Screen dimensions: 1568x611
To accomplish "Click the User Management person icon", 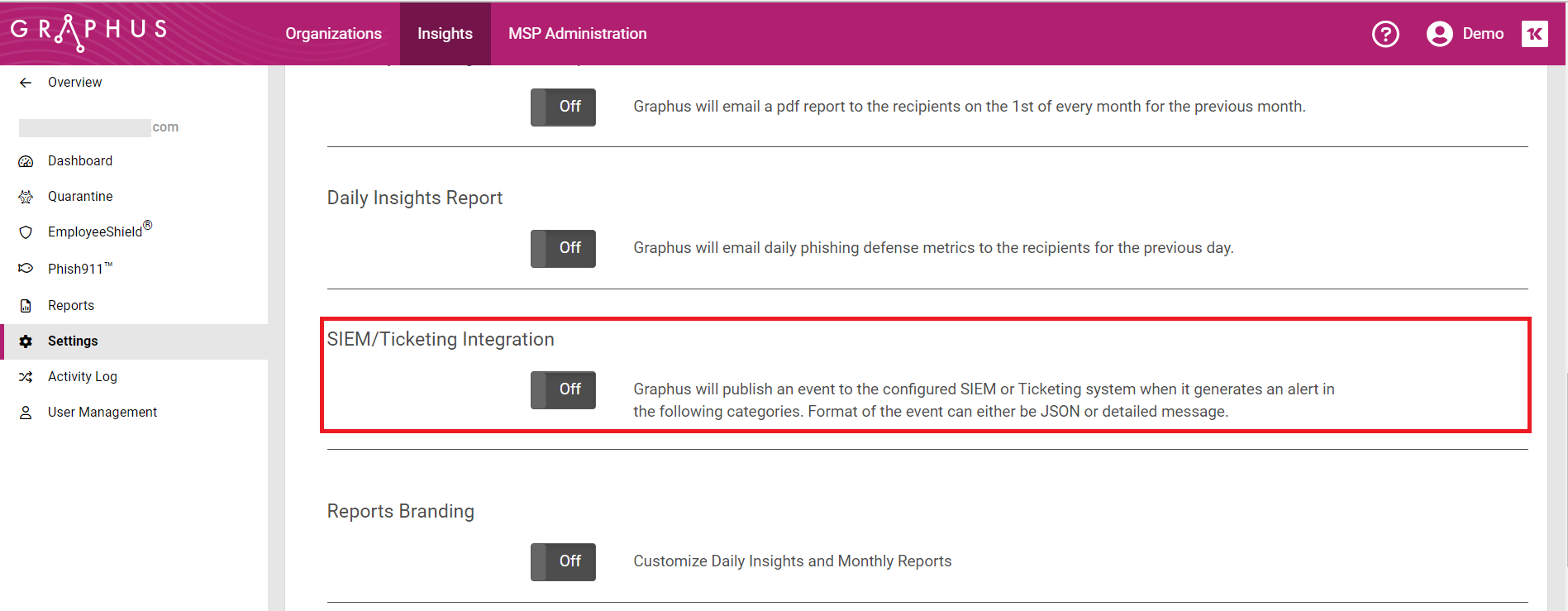I will point(26,413).
